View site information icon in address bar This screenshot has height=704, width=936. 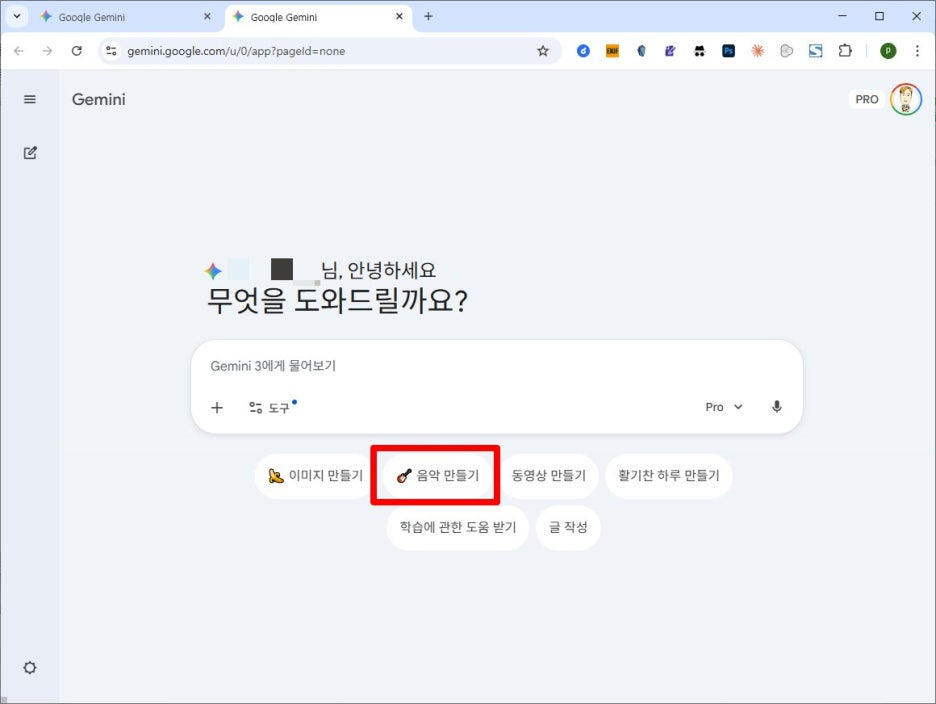click(x=111, y=51)
